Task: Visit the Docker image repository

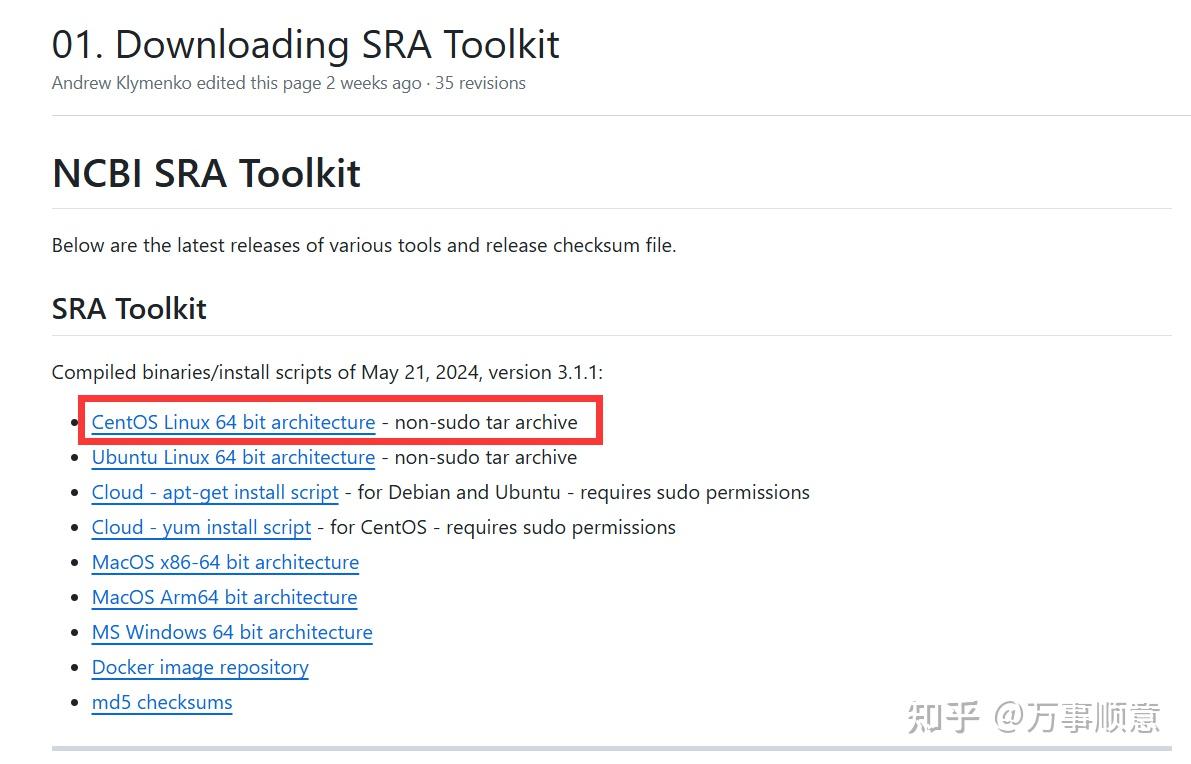Action: [200, 667]
